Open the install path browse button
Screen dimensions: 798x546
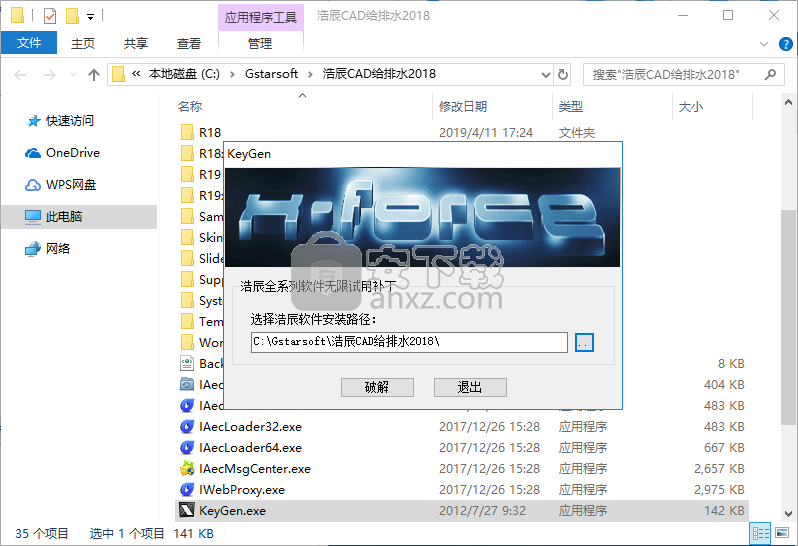pyautogui.click(x=584, y=342)
